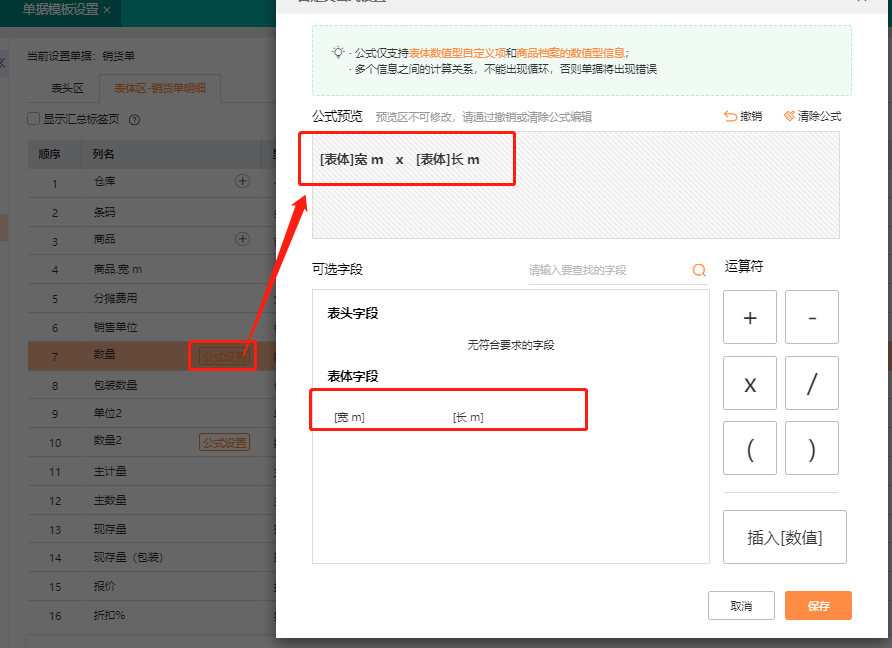Click the plus icon beside 仓库
Image resolution: width=892 pixels, height=648 pixels.
tap(242, 181)
